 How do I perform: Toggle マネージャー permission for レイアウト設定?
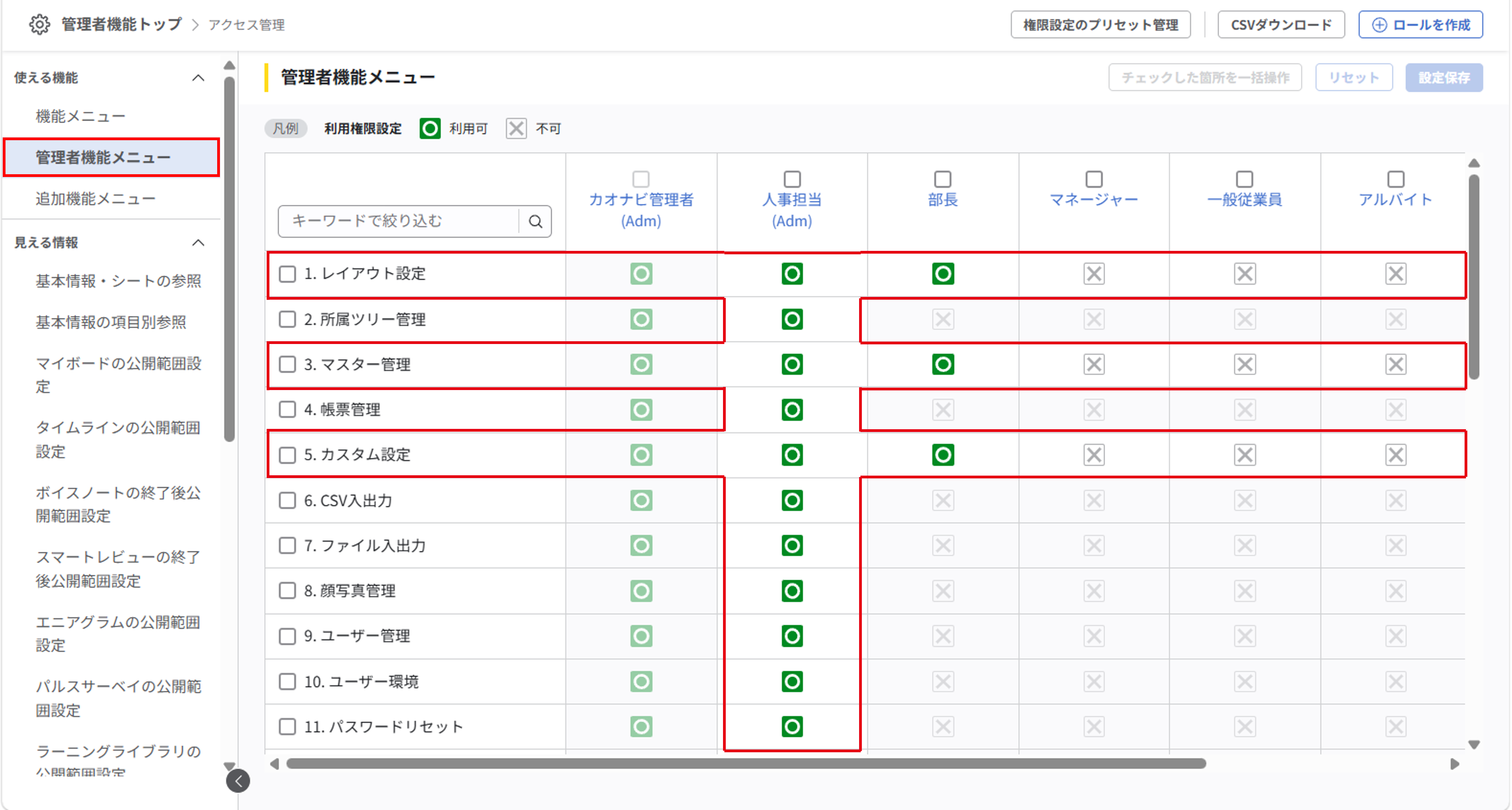click(x=1093, y=274)
